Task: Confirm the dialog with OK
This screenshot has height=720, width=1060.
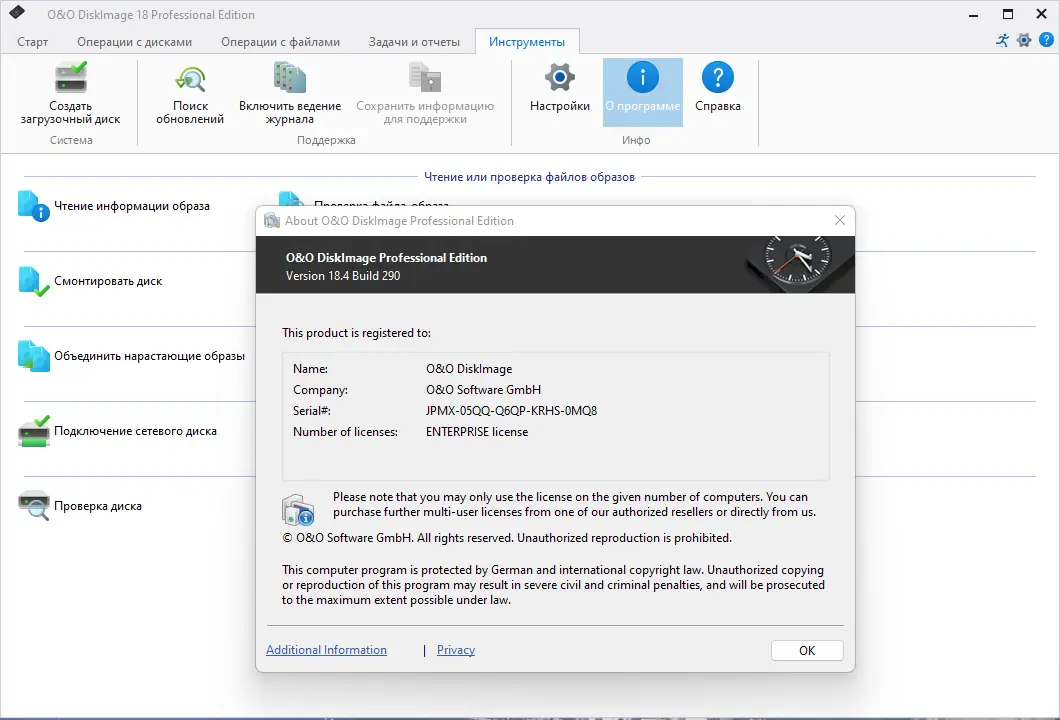Action: click(806, 650)
